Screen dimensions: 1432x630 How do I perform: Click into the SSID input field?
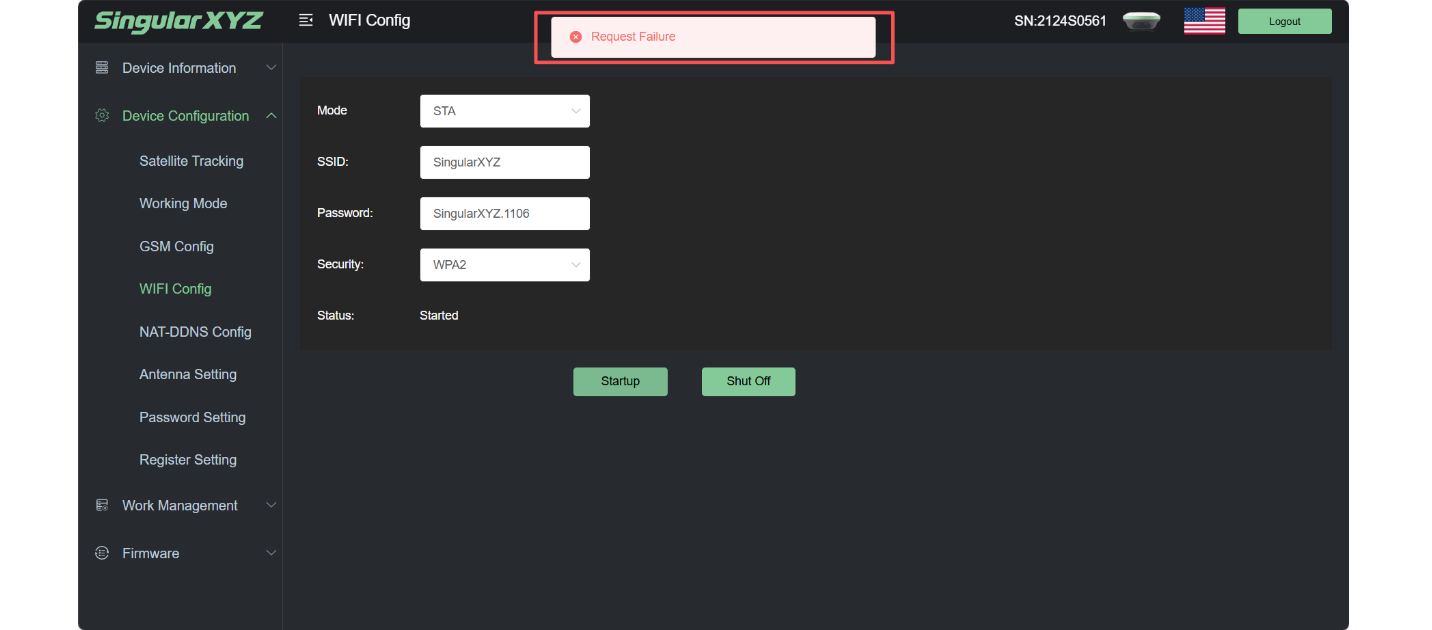coord(504,162)
